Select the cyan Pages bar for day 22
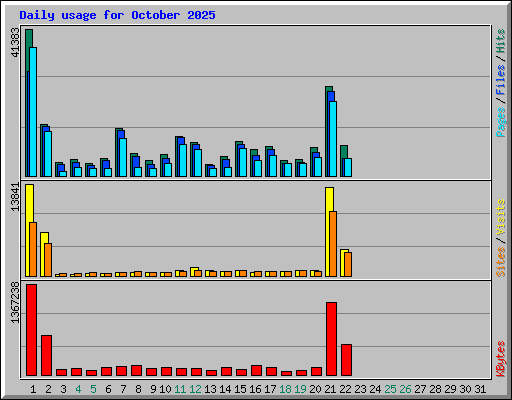The image size is (512, 400). click(x=348, y=168)
